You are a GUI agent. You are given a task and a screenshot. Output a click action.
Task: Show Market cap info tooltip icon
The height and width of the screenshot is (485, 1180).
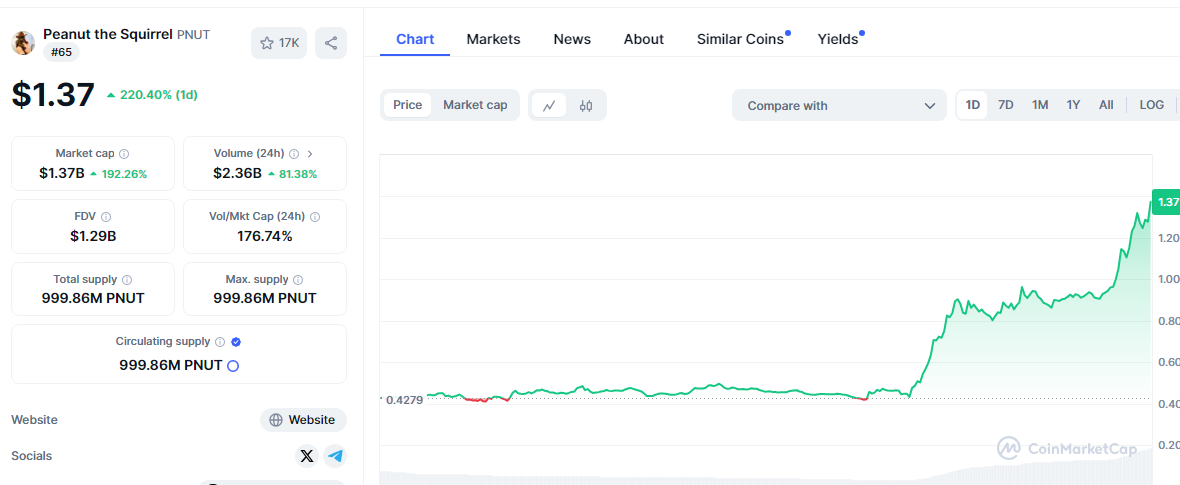124,154
